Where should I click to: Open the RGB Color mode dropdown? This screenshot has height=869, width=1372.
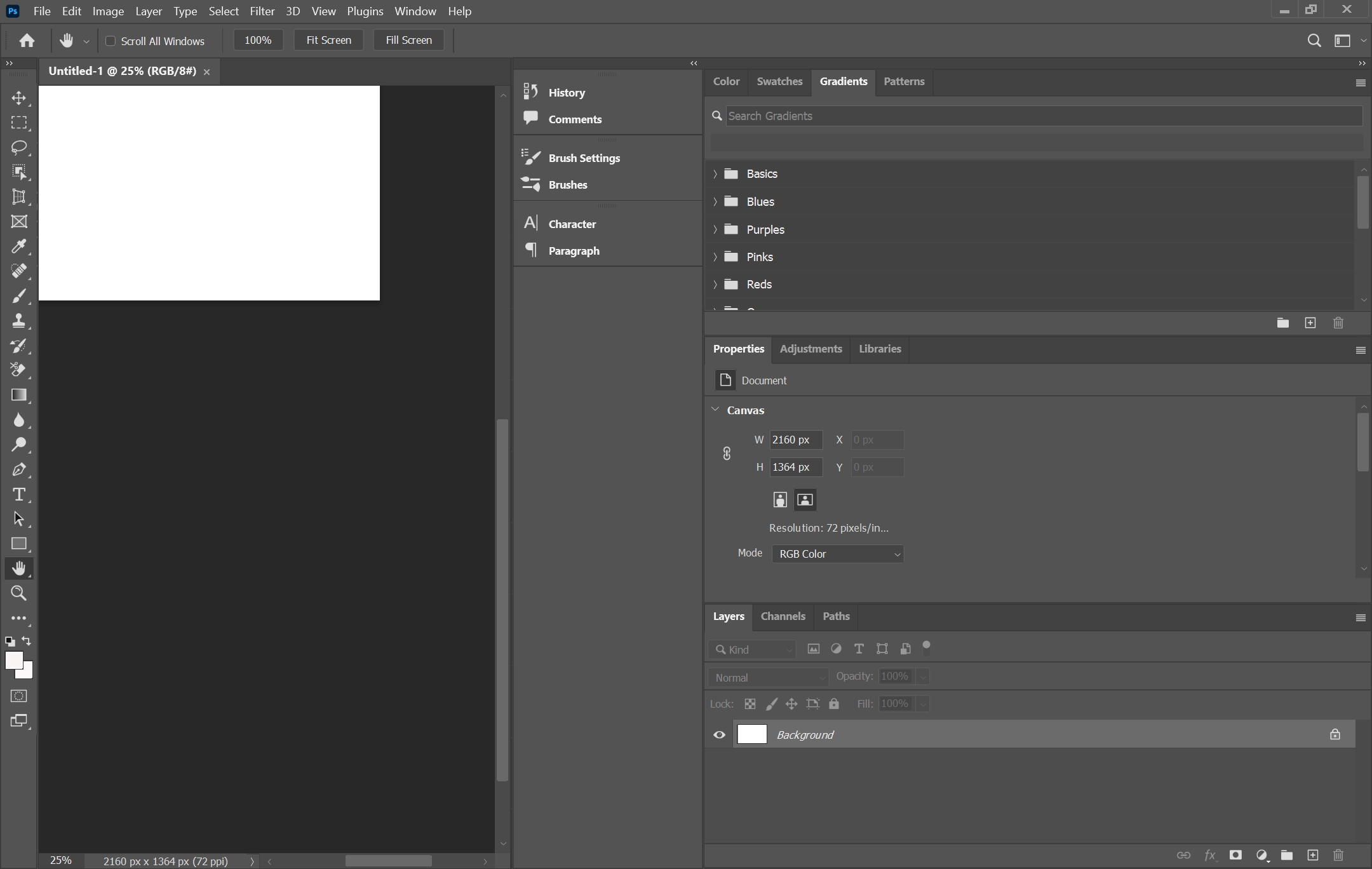pos(837,554)
